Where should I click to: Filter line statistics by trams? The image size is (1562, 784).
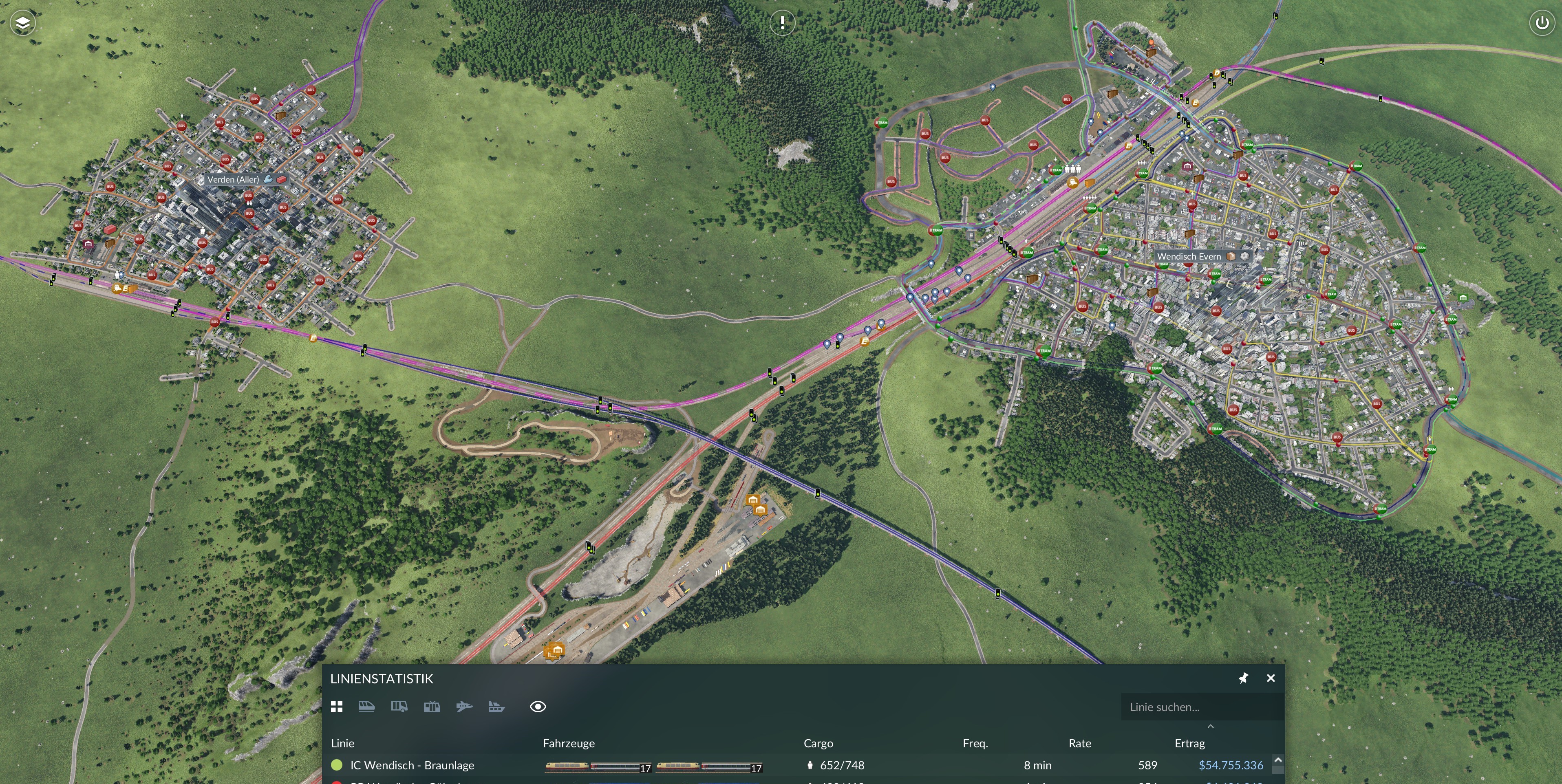[x=432, y=707]
